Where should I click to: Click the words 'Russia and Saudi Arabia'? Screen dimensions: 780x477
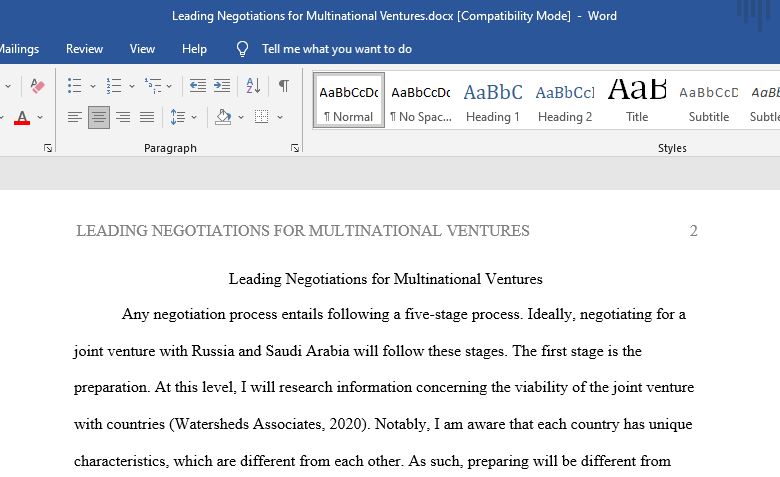(x=271, y=351)
